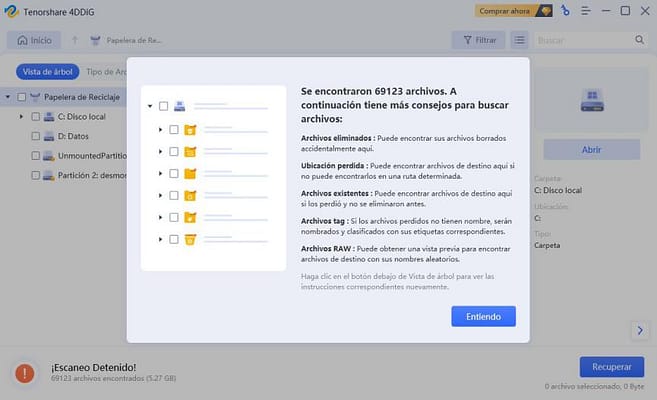
Task: Click '¡Escaneo Detenido!' status text
Action: tap(93, 367)
